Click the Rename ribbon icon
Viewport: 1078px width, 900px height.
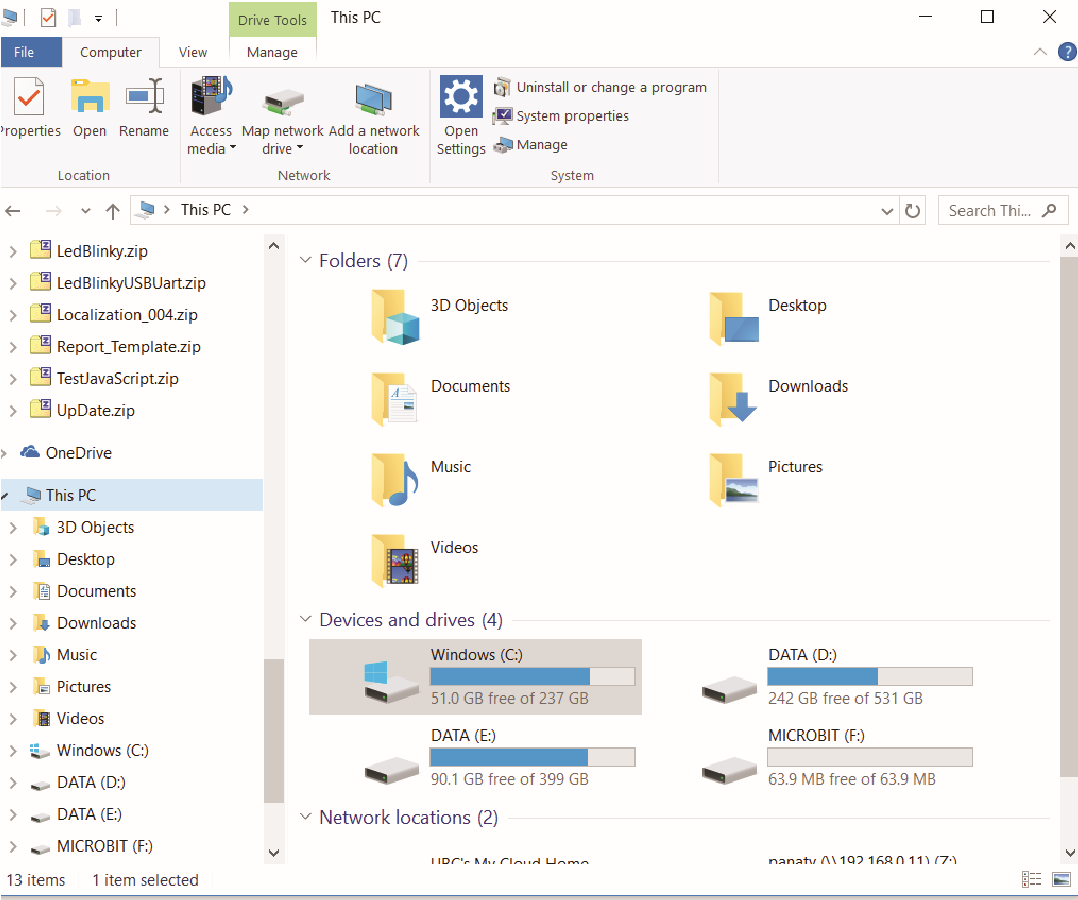click(x=144, y=96)
